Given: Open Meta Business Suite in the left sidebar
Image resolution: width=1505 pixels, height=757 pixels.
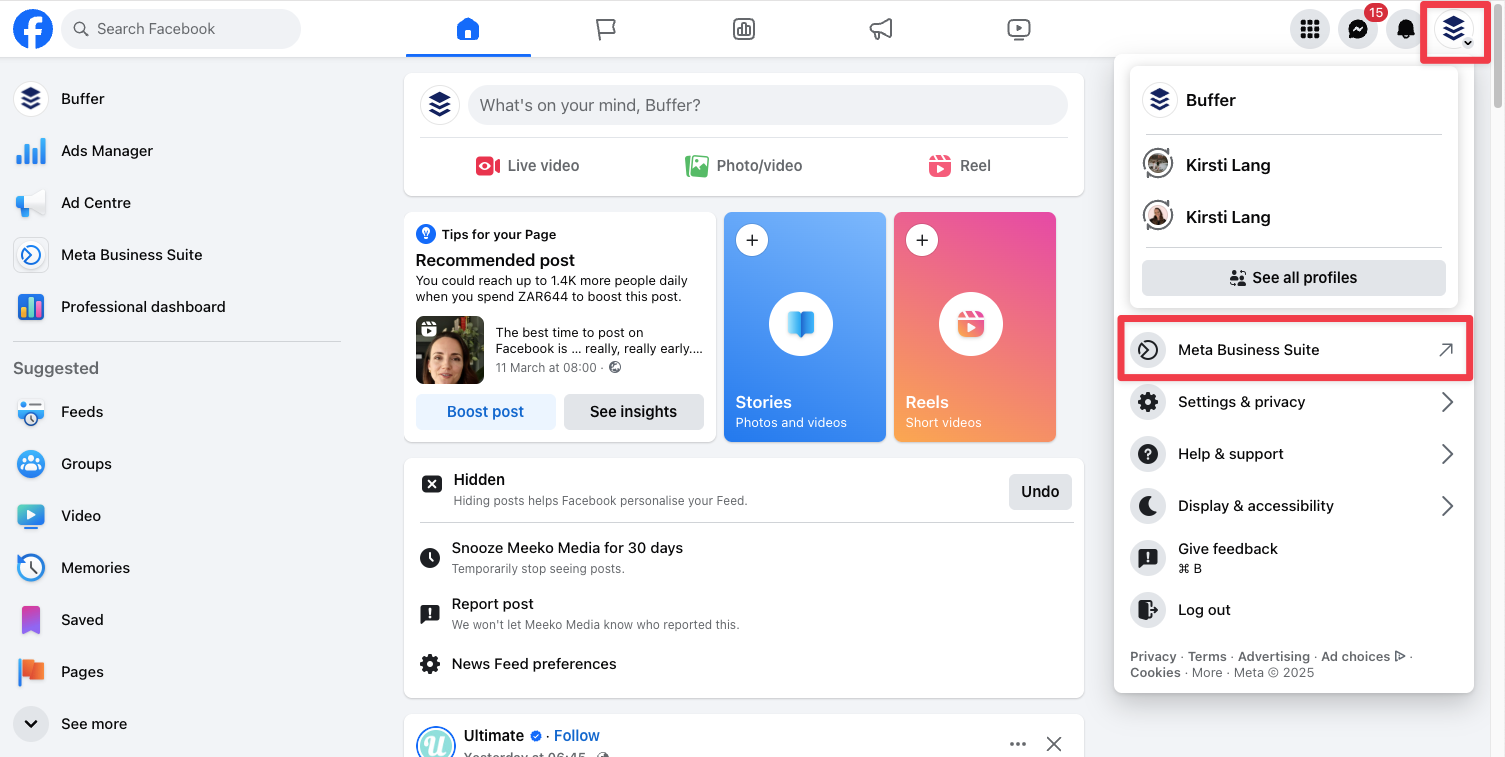Looking at the screenshot, I should click(131, 254).
